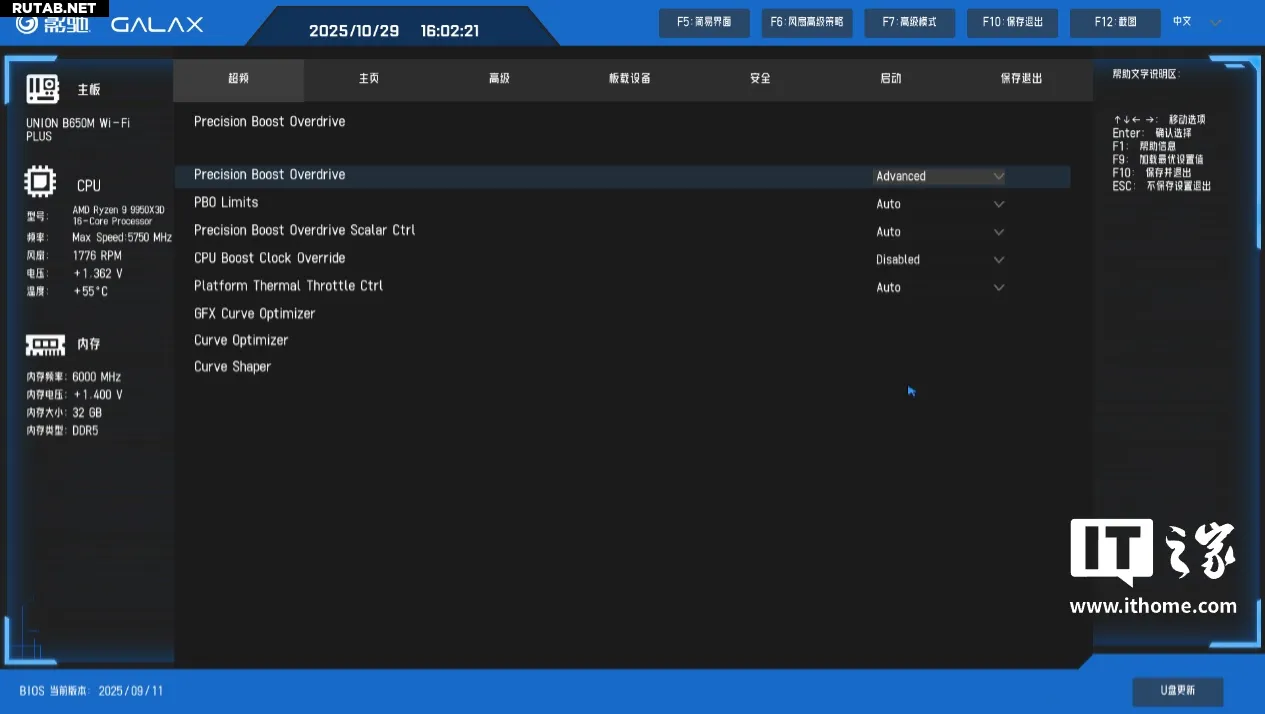Click the F6 风扇高级策略 button
1265x714 pixels.
click(x=806, y=22)
